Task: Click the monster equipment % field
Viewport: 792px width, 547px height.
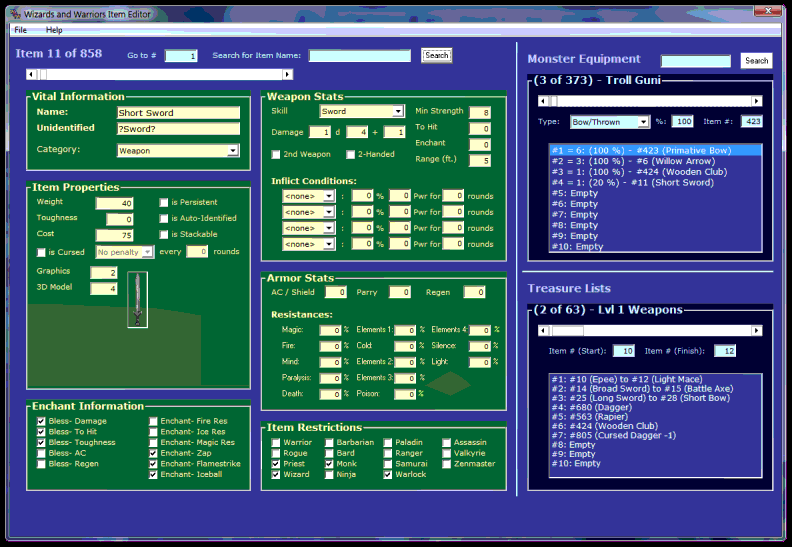Action: click(682, 121)
